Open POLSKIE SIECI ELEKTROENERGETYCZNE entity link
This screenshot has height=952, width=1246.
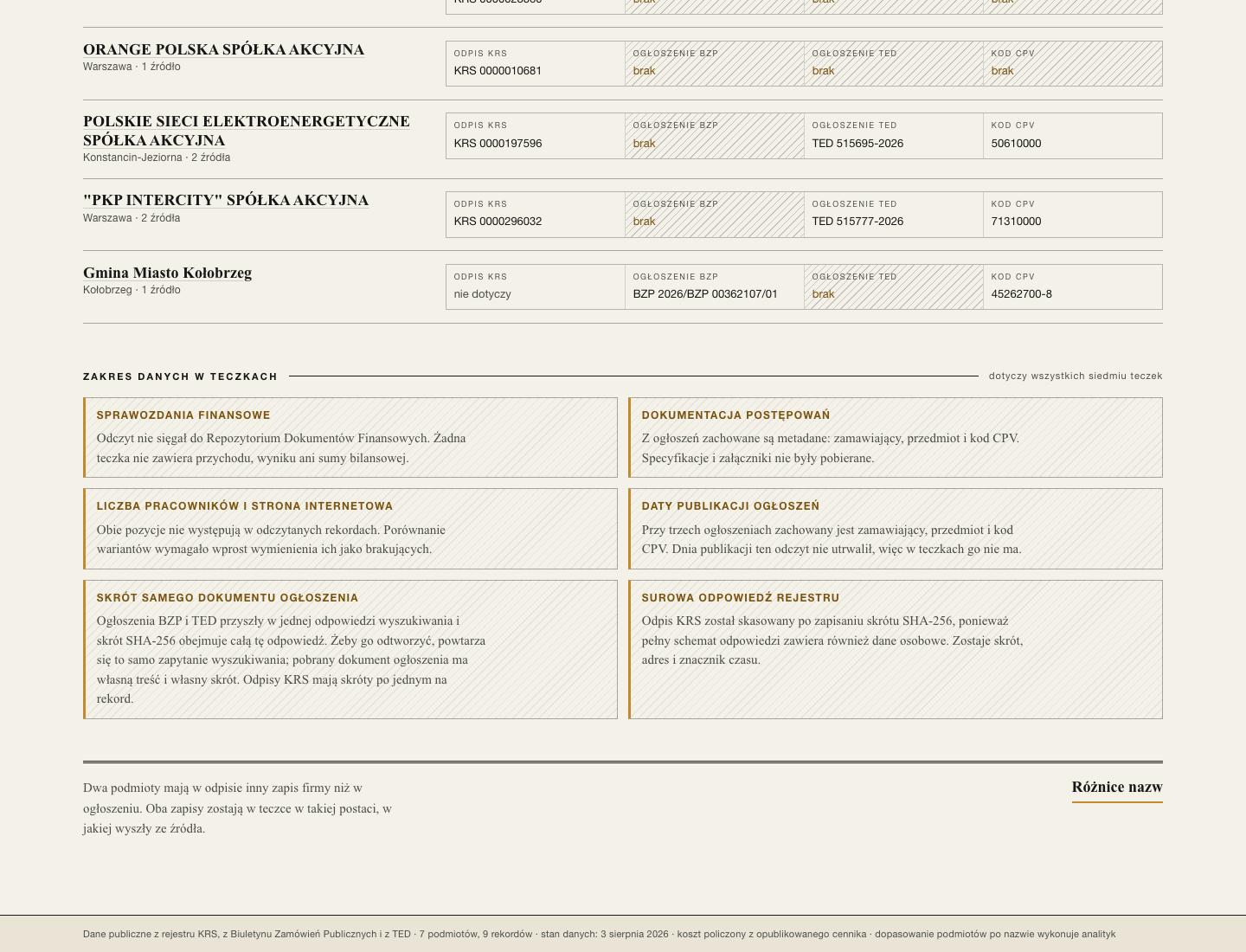tap(247, 131)
